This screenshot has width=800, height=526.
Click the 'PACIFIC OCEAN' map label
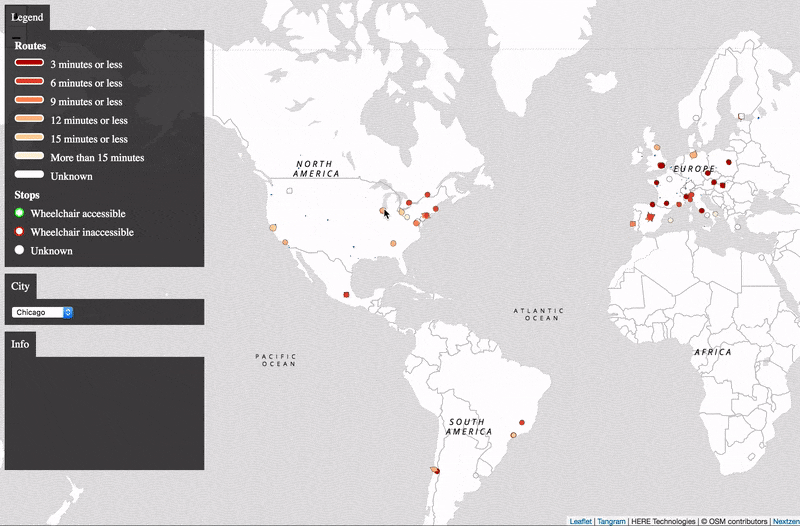276,360
